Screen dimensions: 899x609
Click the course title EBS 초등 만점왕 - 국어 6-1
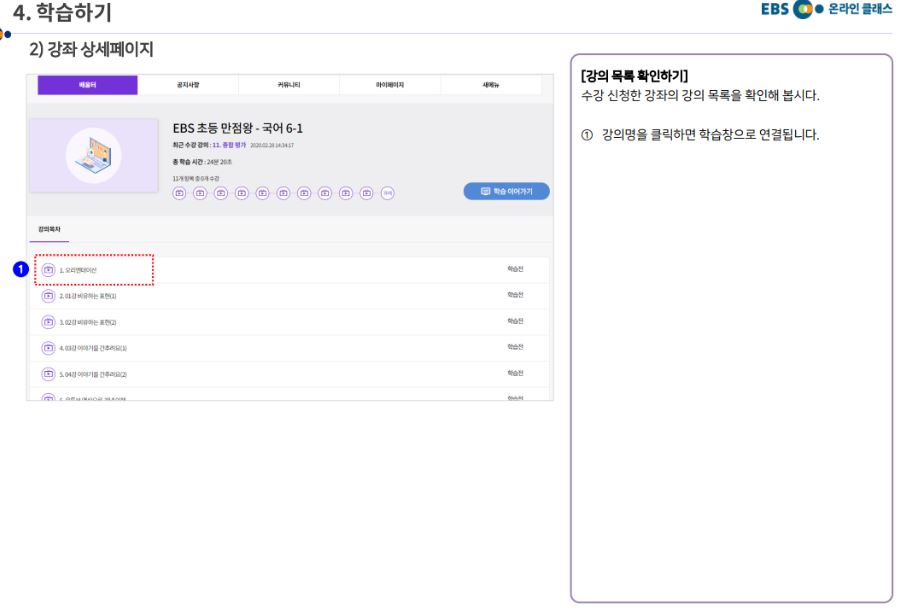point(237,128)
